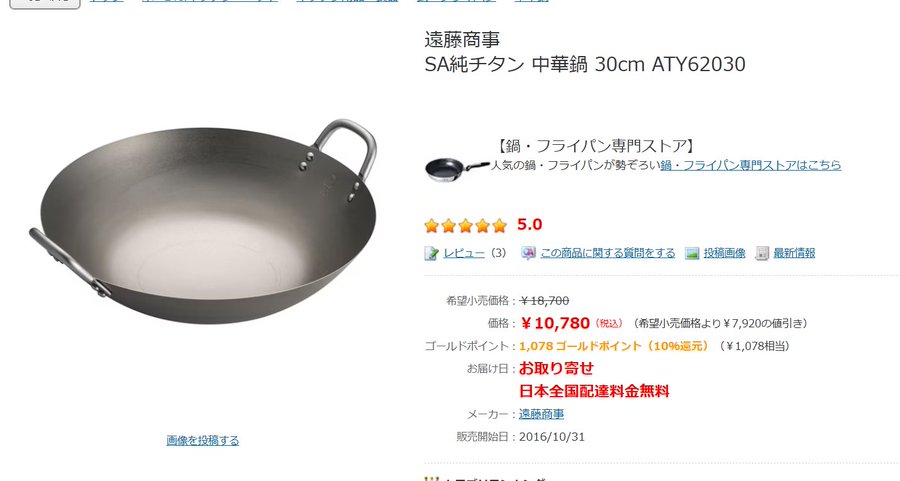
Task: Click the SA純チタン 中華鍋 product title
Action: click(x=585, y=64)
